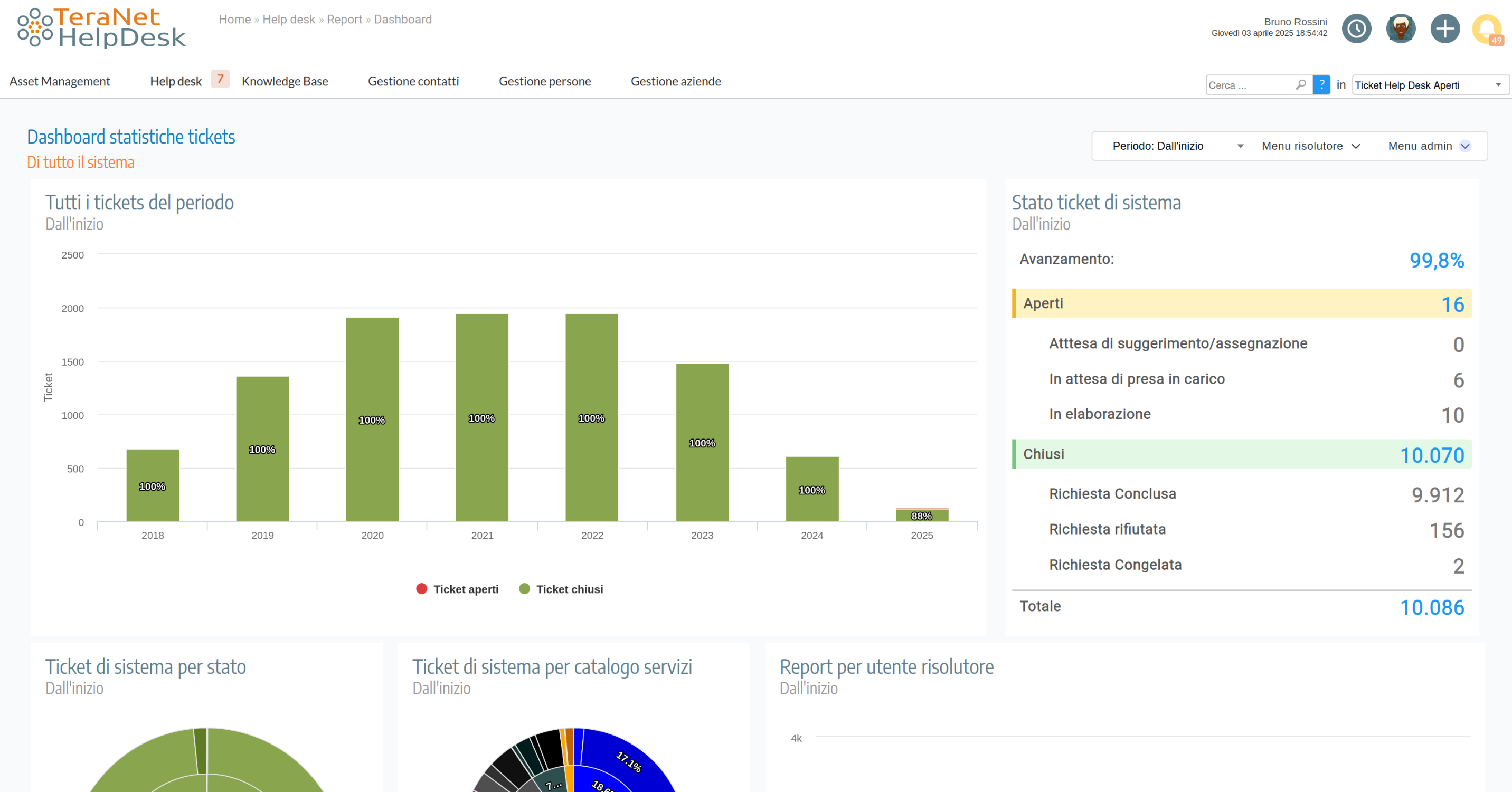The height and width of the screenshot is (792, 1512).
Task: Click the plus icon to add new
Action: click(1445, 28)
